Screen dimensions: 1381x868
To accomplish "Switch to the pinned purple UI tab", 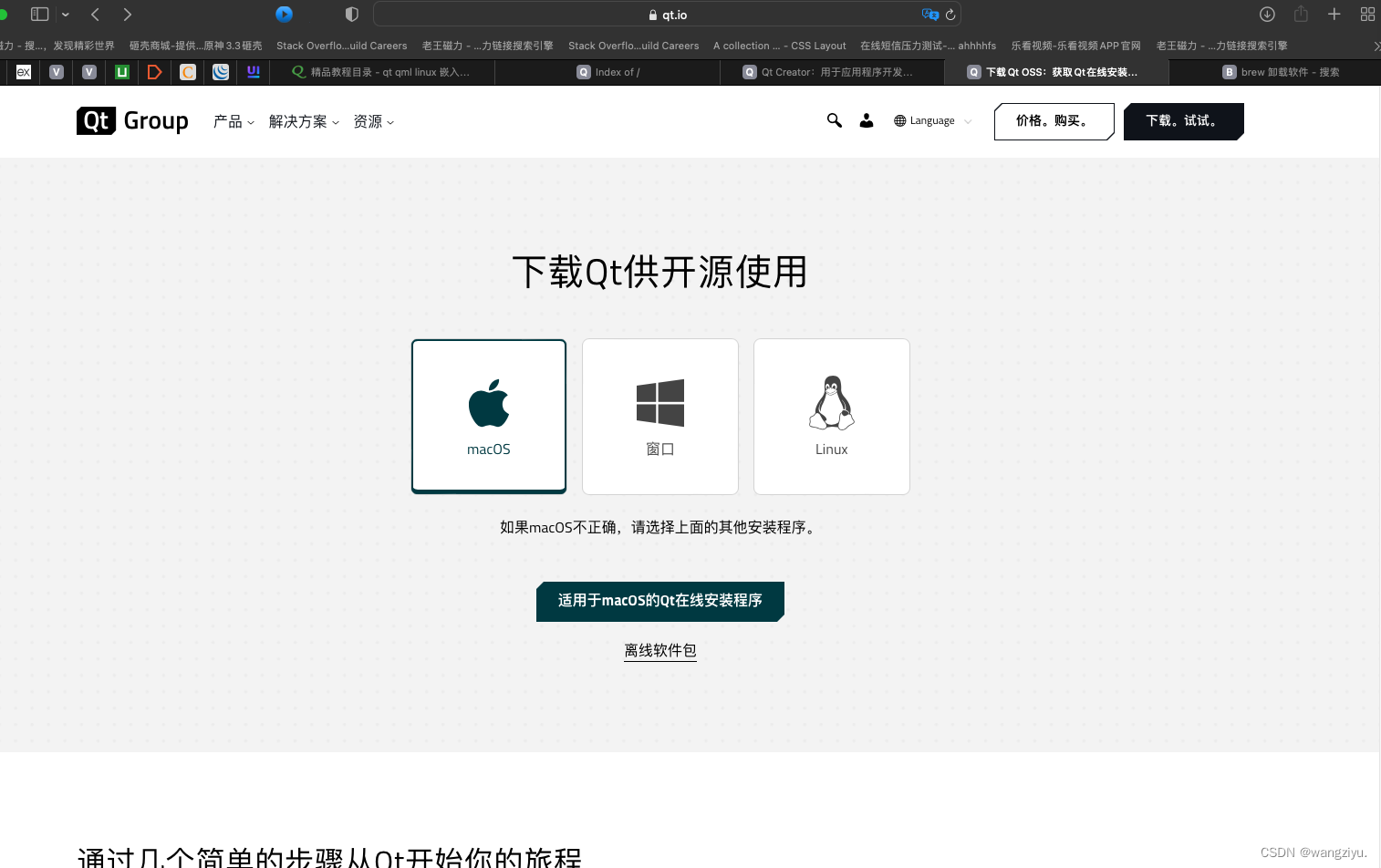I will click(x=254, y=72).
